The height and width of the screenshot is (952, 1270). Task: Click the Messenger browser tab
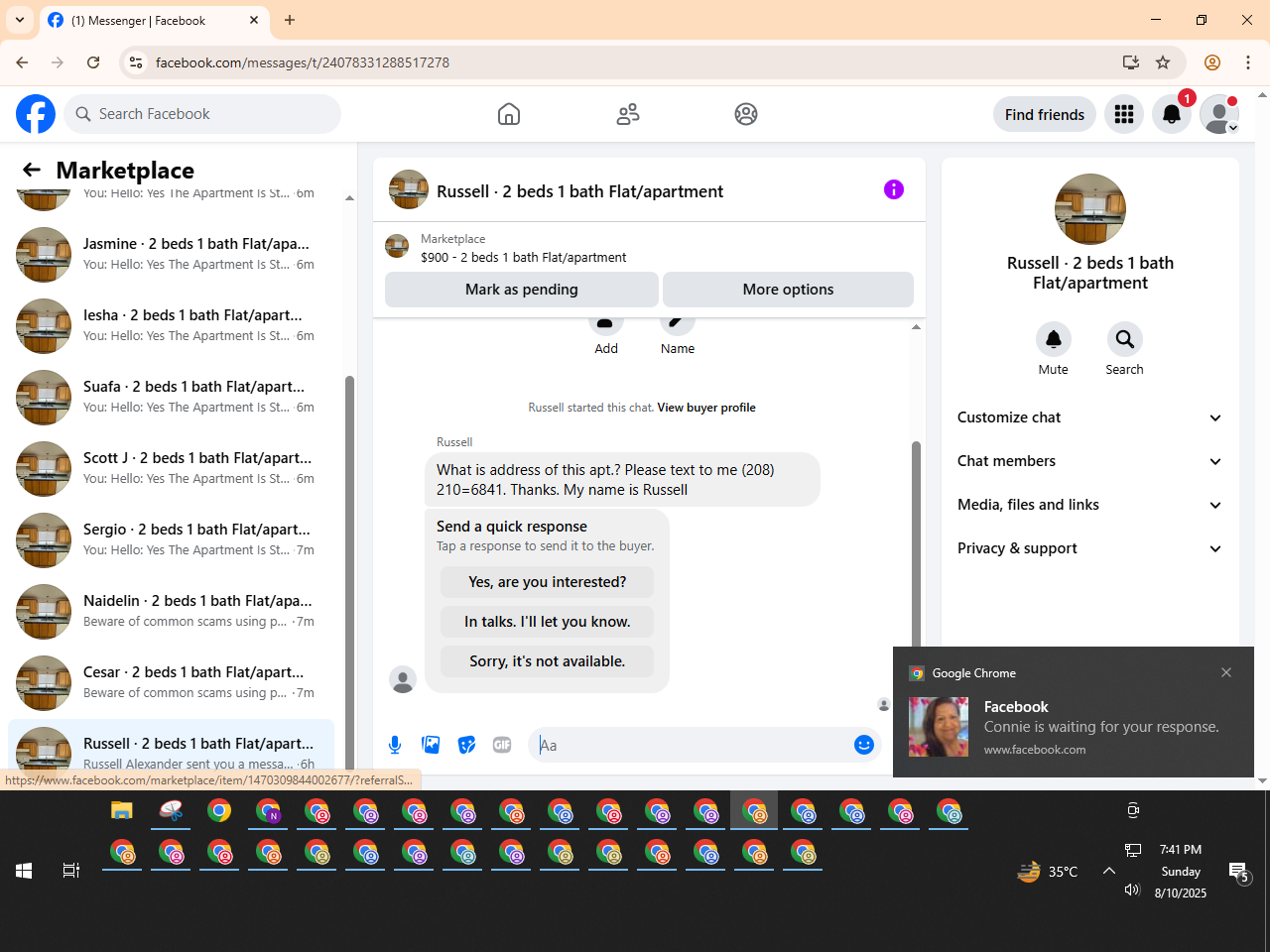pyautogui.click(x=154, y=20)
